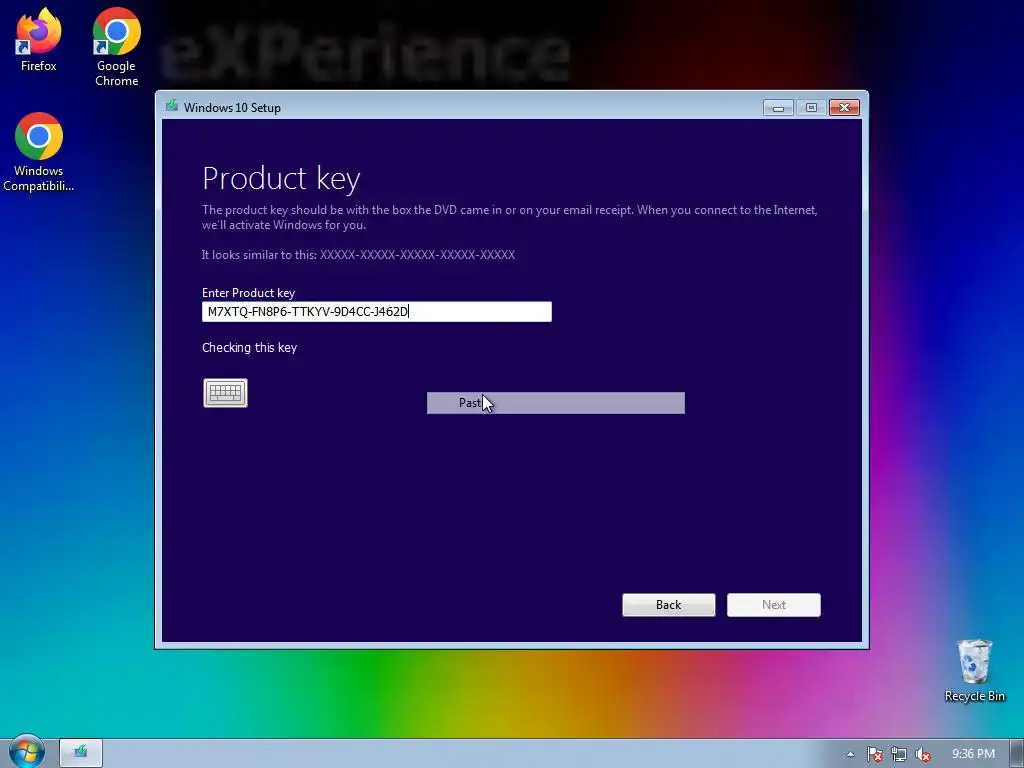
Task: Open the on-screen keyboard icon
Action: point(225,392)
